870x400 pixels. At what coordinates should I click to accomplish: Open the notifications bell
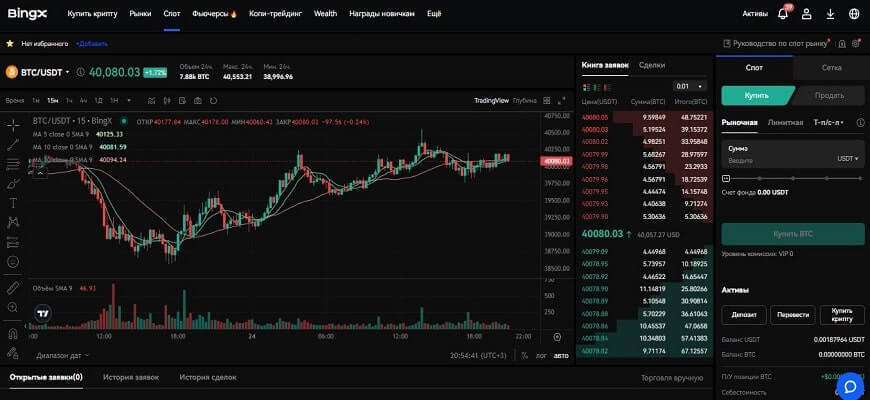[x=782, y=14]
